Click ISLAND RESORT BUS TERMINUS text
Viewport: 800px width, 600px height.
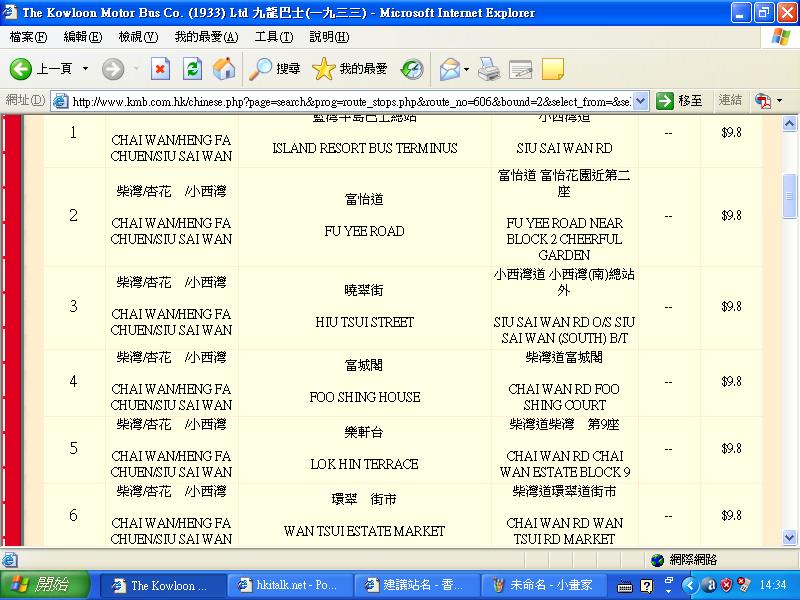(x=365, y=148)
